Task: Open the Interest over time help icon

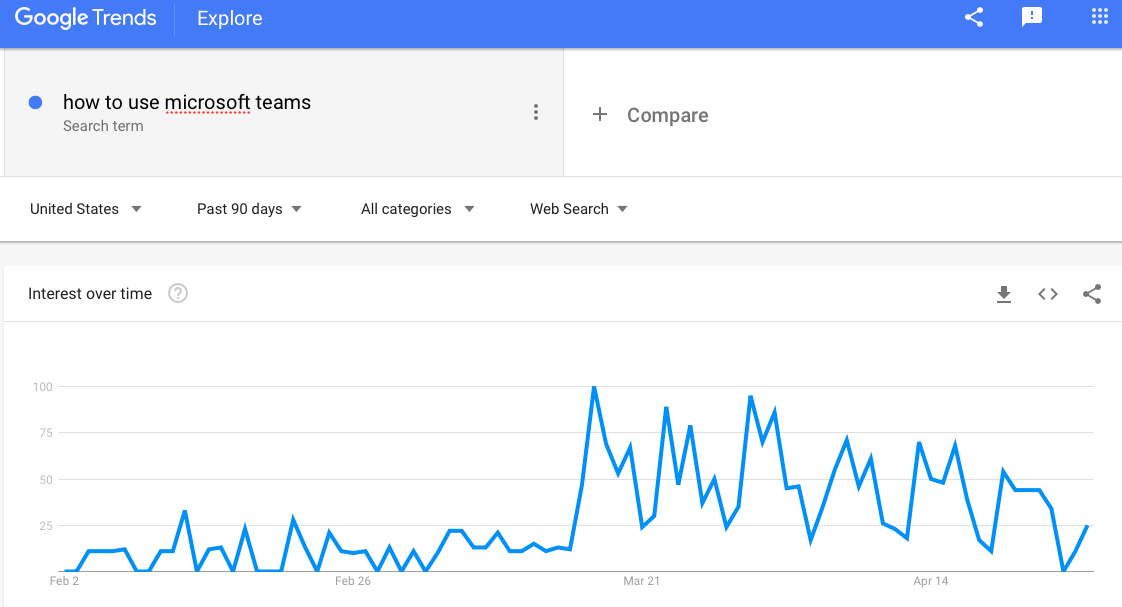Action: [177, 293]
